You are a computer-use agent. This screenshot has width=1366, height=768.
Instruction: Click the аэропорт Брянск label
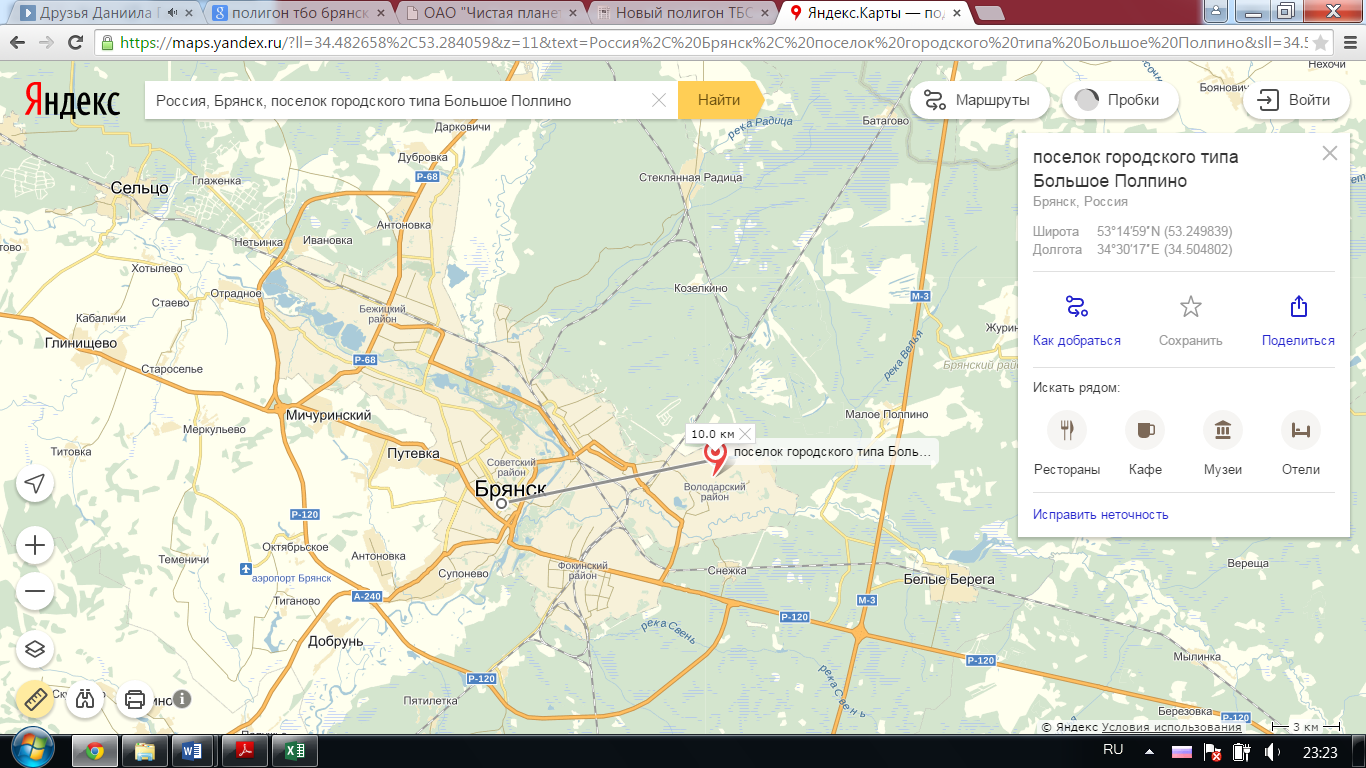(x=292, y=579)
